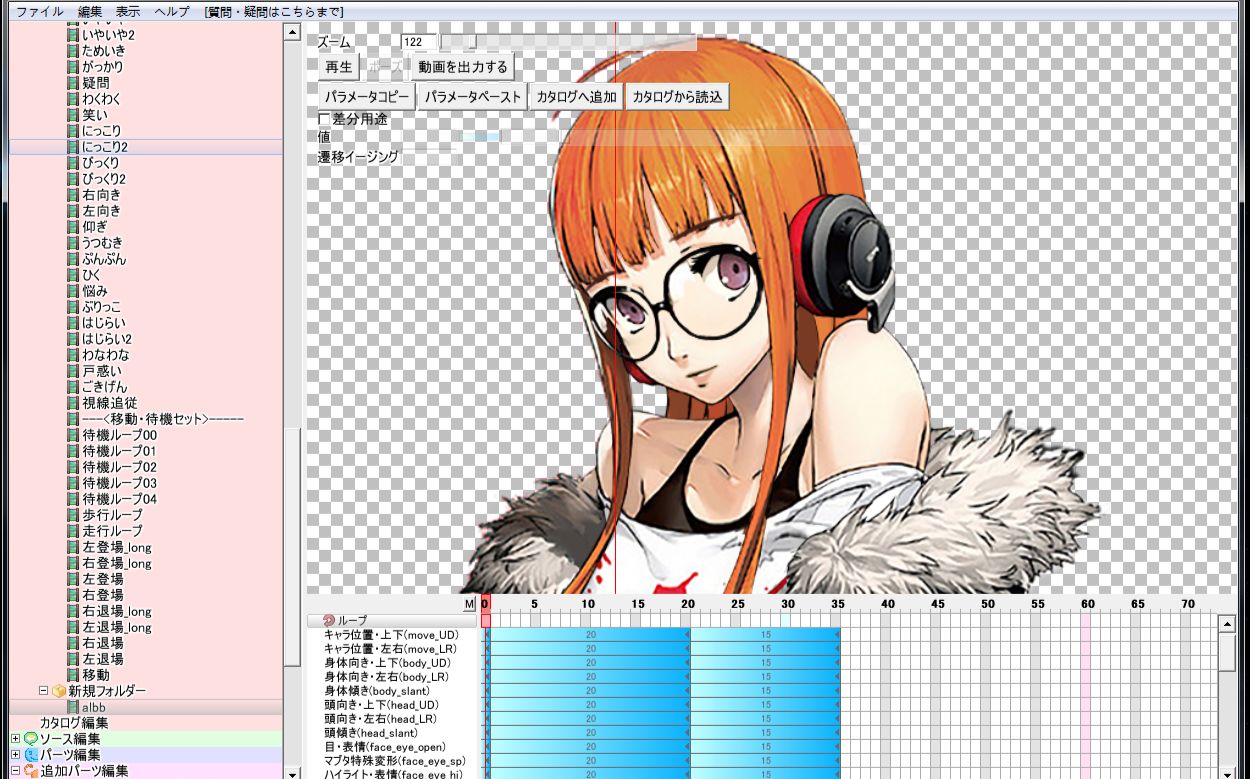This screenshot has height=779, width=1250.
Task: Click the パラメータペースト button
Action: tap(473, 97)
